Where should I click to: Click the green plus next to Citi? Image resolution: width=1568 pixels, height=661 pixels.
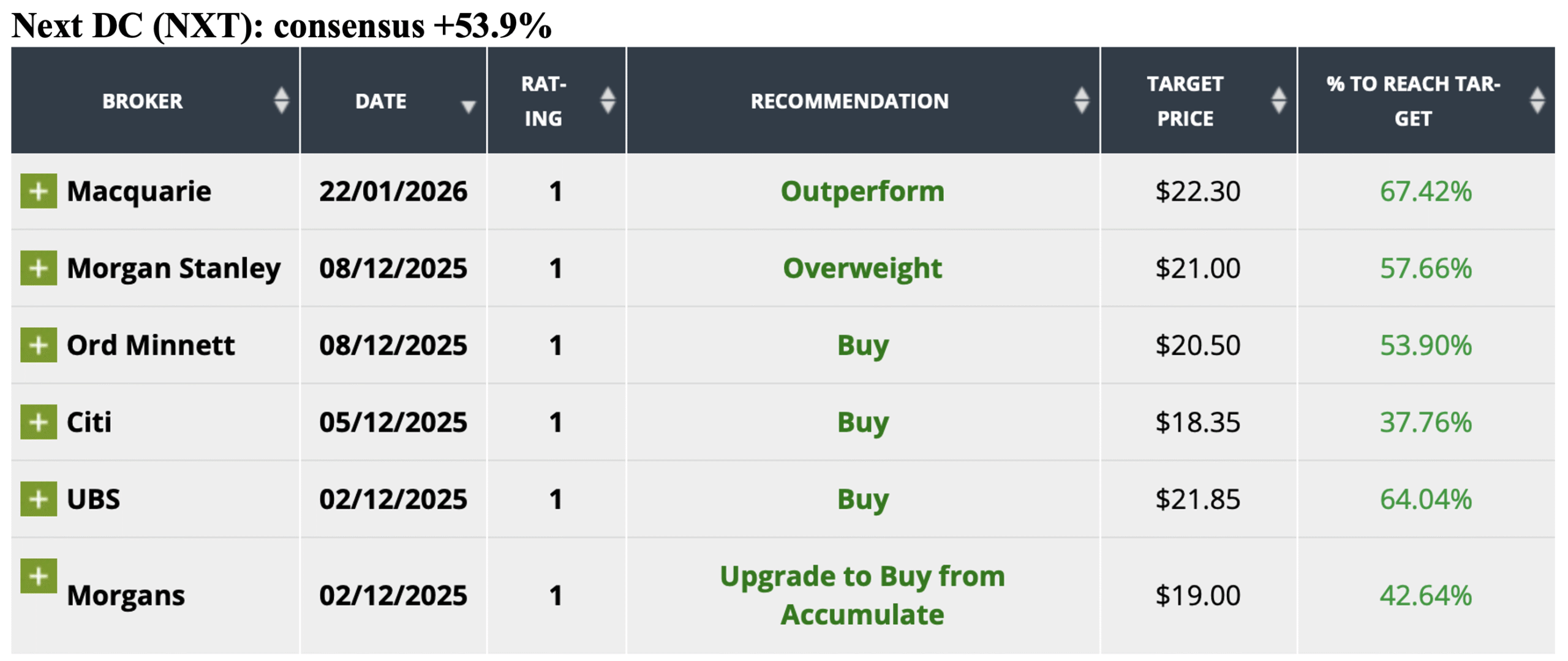tap(38, 422)
